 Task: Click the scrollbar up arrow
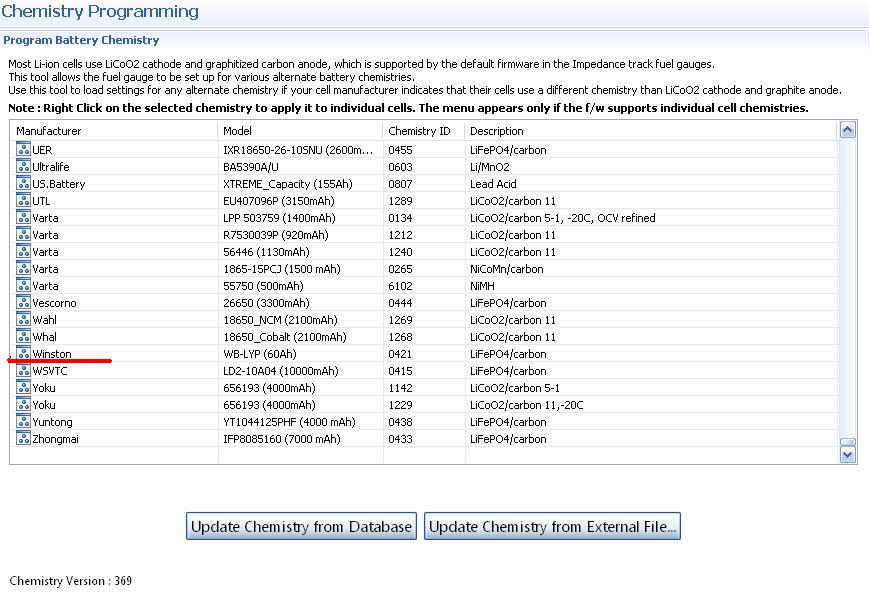[848, 130]
